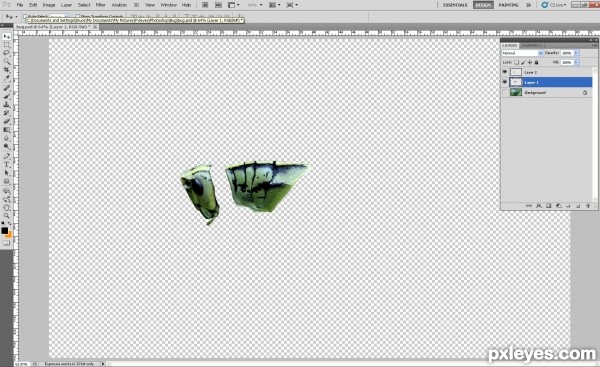Screen dimensions: 600x367
Task: Toggle lock transparent pixels
Action: coord(517,62)
